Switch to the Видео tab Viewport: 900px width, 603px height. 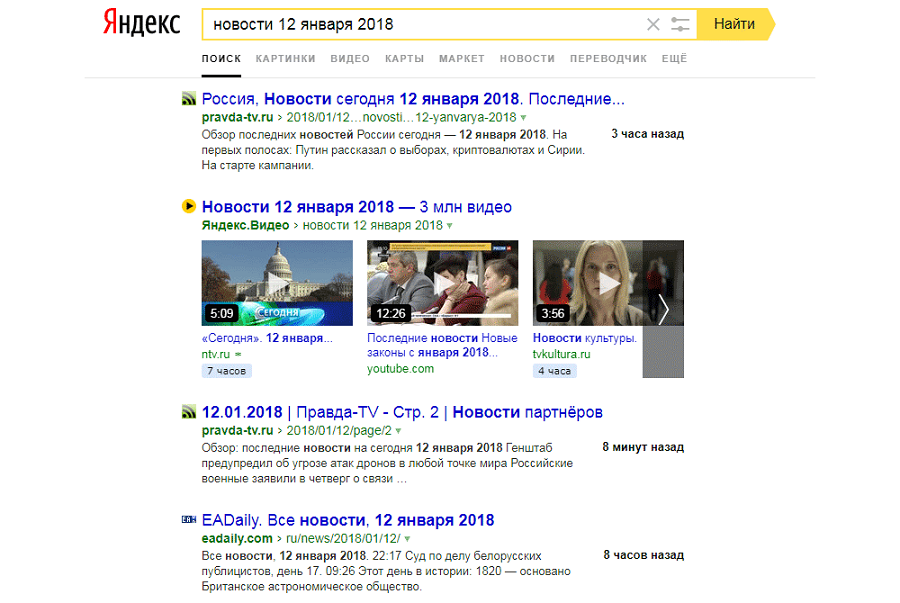click(350, 59)
